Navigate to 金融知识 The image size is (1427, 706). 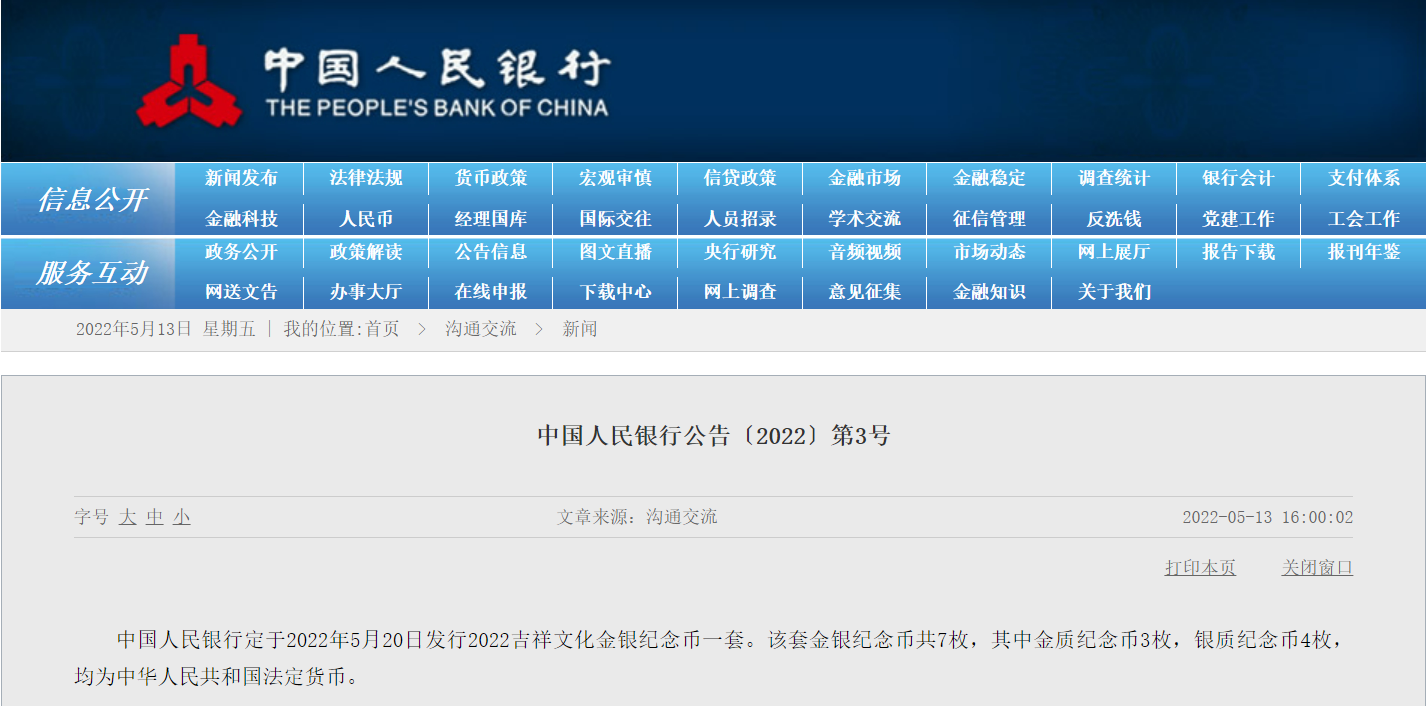click(989, 292)
